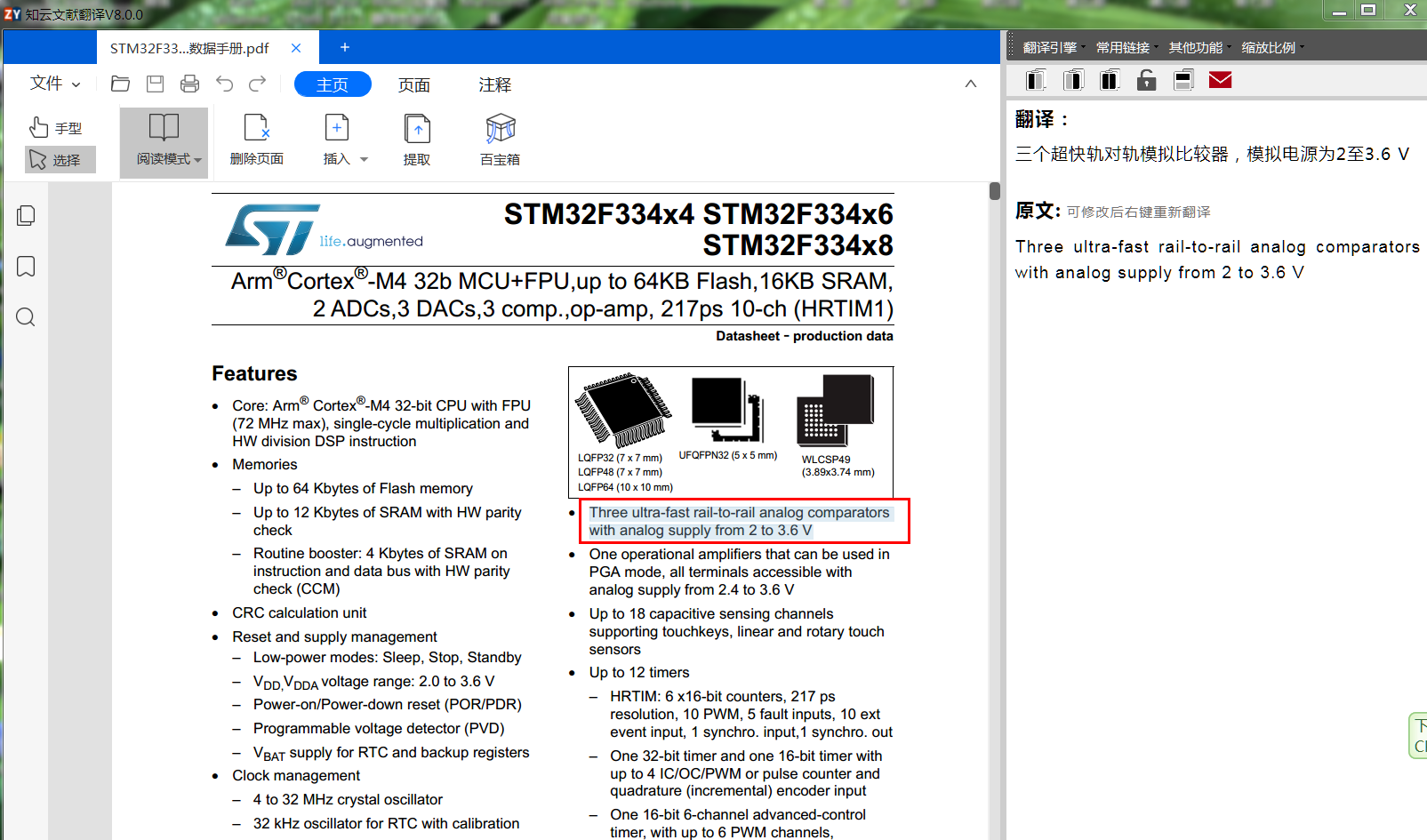This screenshot has height=840, width=1427.
Task: Show left-half layout in translator panel
Action: point(1035,81)
